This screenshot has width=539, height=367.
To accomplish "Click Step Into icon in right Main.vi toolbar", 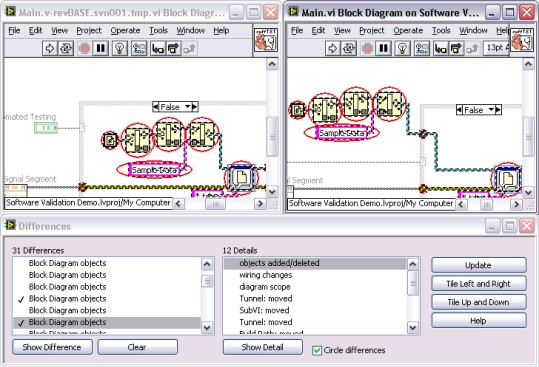I will pos(440,48).
